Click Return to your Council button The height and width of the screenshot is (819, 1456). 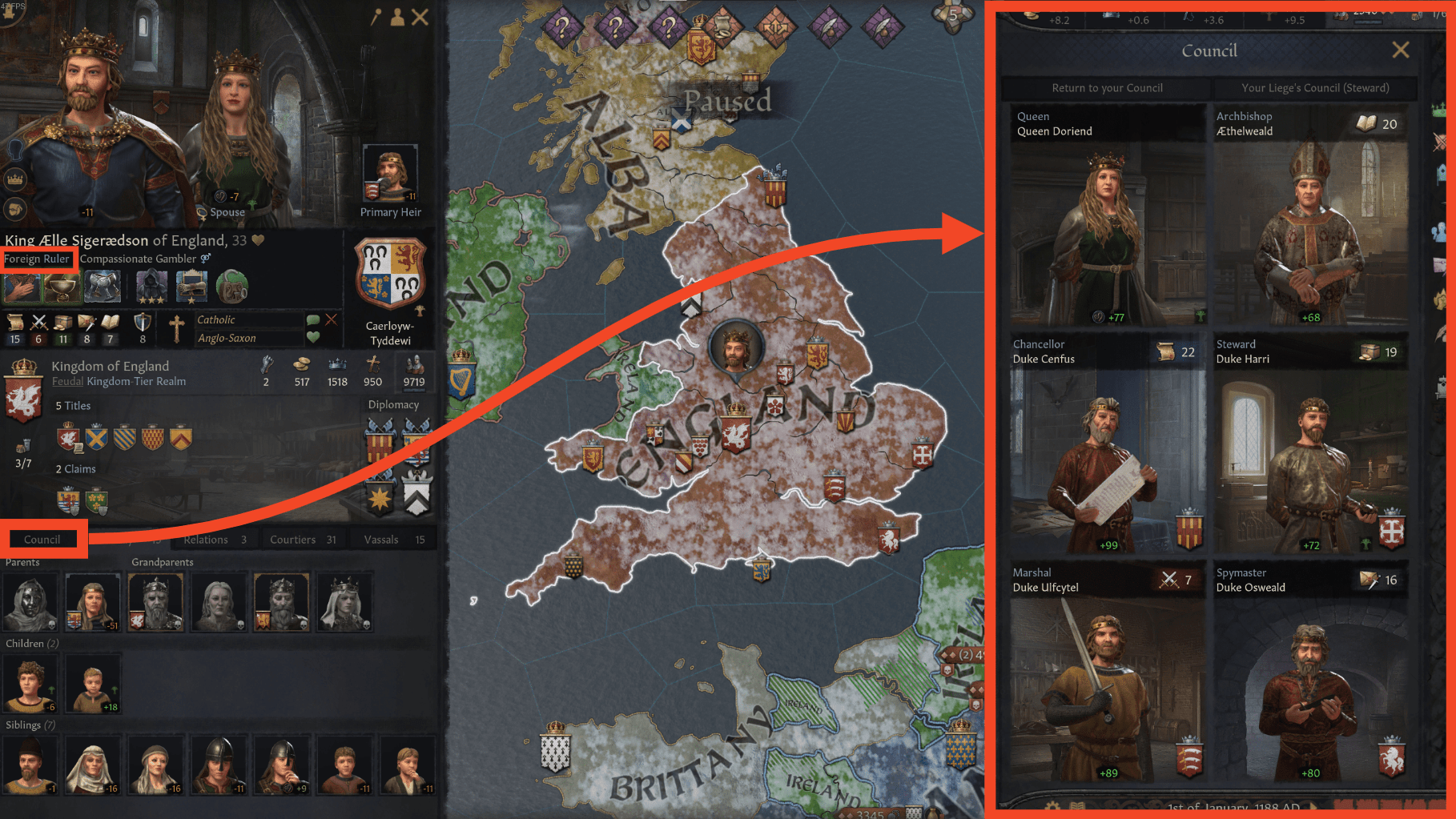(1107, 88)
